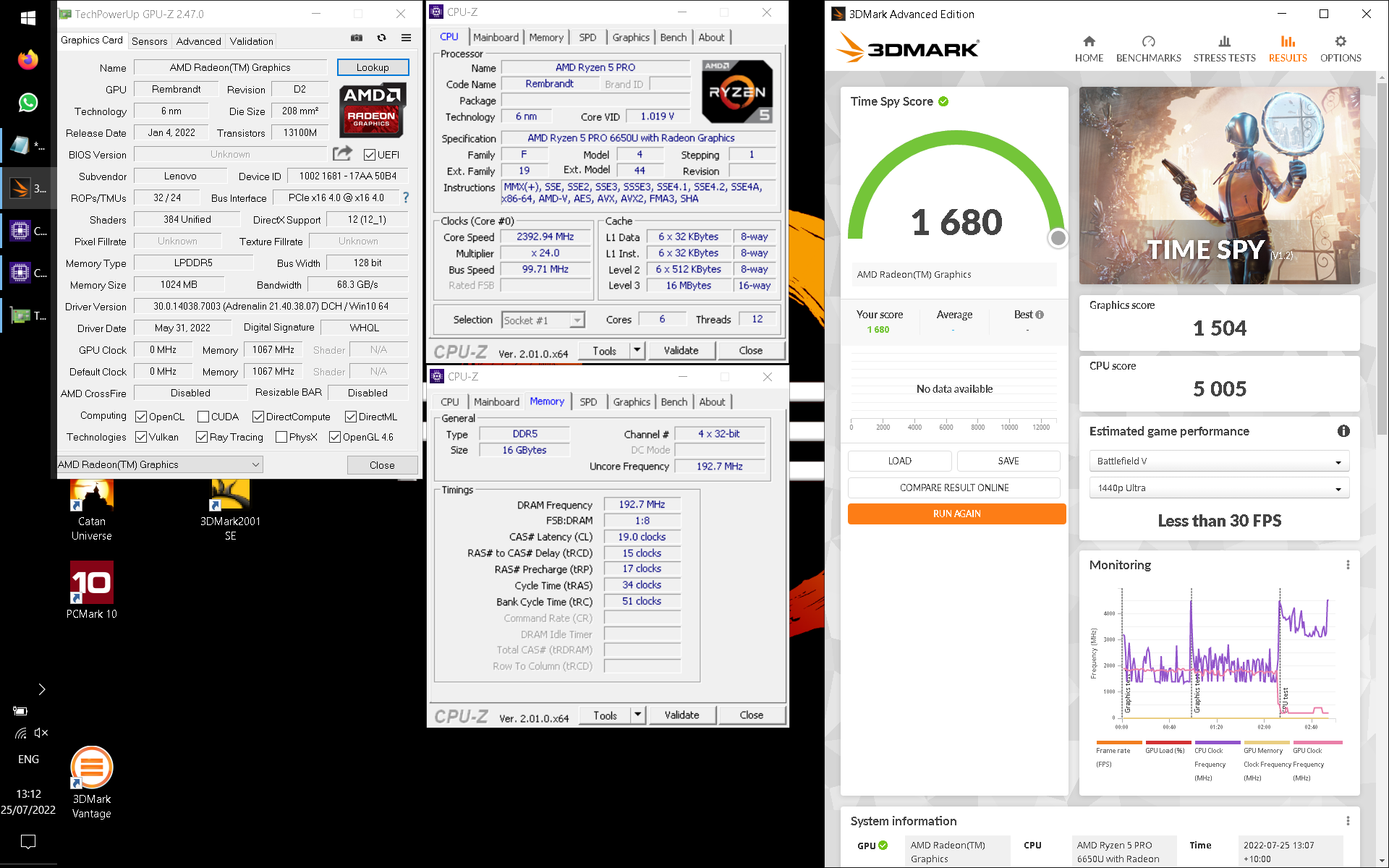Screen dimensions: 1389x868
Task: Take a GPU-Z screenshot with camera icon
Action: (357, 38)
